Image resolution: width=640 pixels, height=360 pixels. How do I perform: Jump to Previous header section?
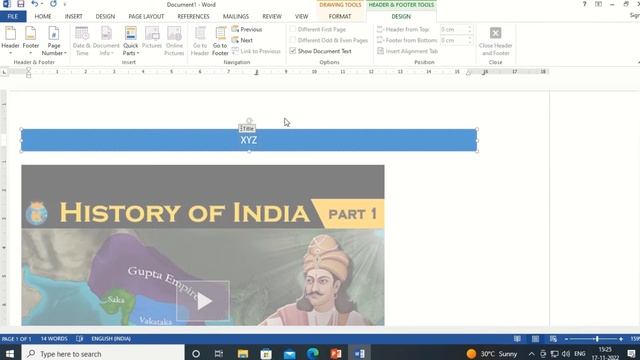click(x=247, y=29)
